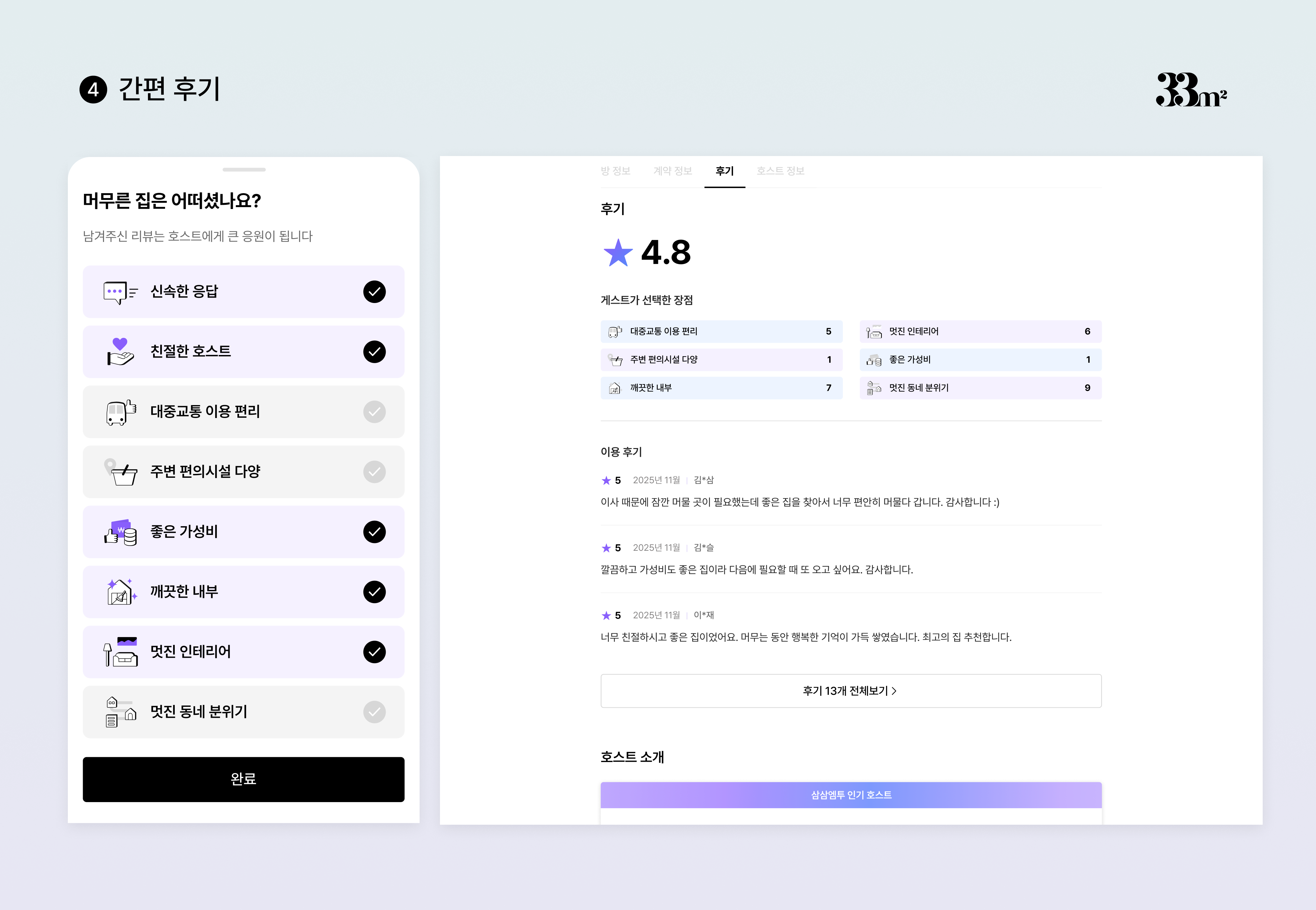
Task: Enable the 대중교통 이용 편리 checkbox
Action: (x=374, y=412)
